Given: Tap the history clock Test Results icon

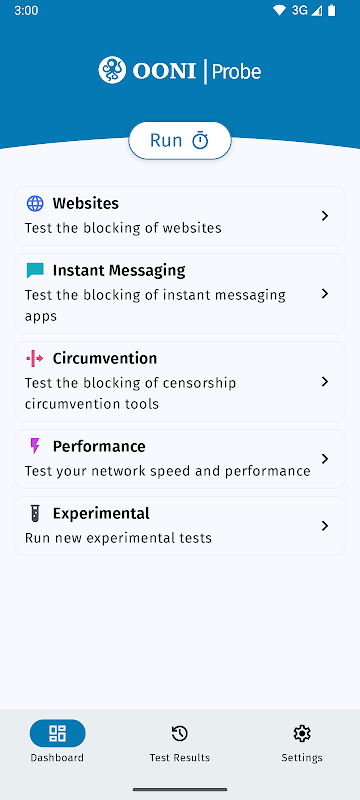Looking at the screenshot, I should point(179,734).
